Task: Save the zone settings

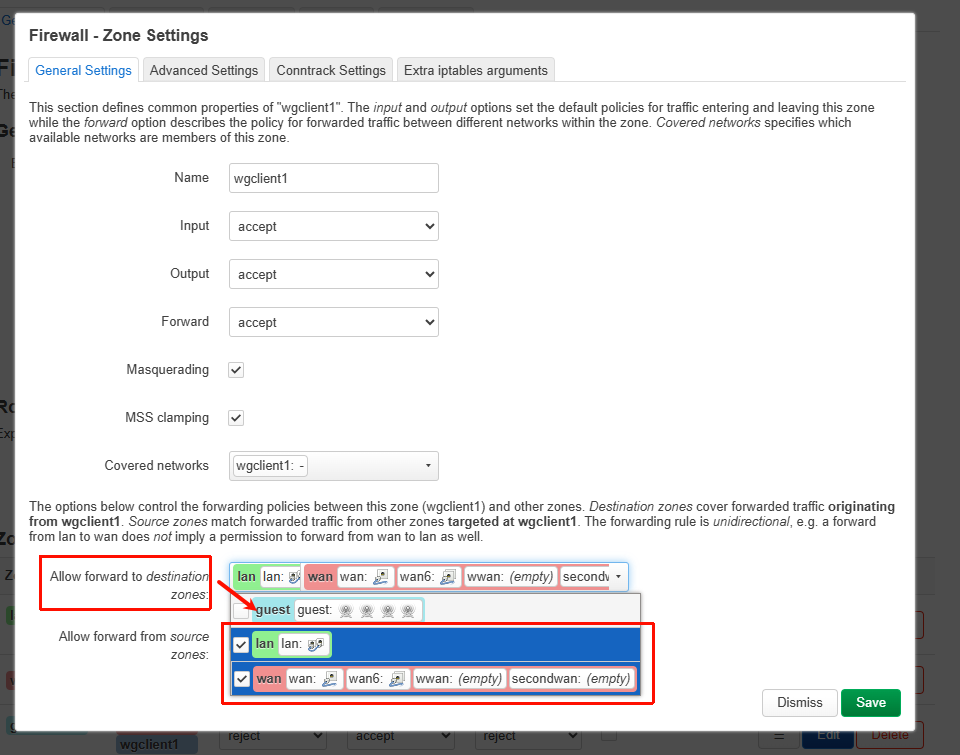Action: click(x=870, y=703)
